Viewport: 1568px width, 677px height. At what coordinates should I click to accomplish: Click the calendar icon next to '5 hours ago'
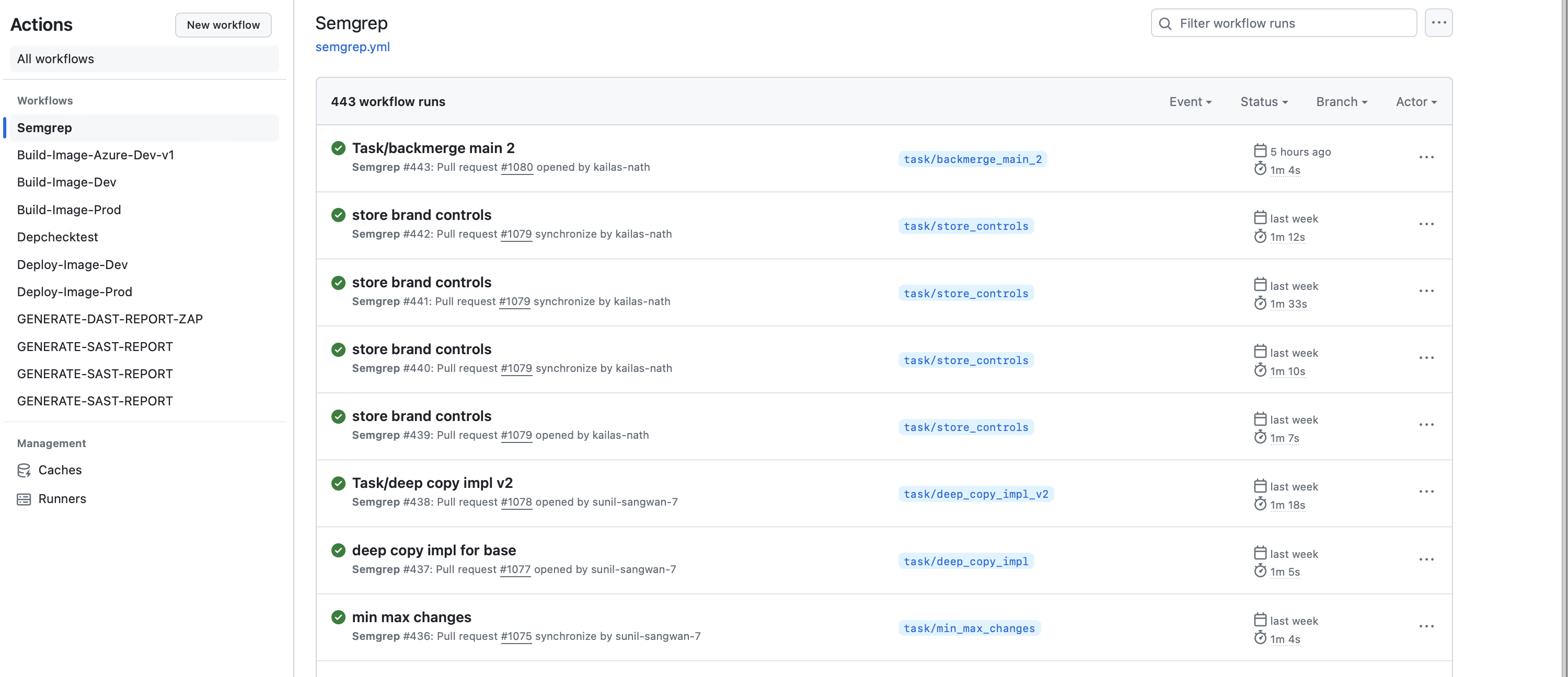coord(1261,150)
